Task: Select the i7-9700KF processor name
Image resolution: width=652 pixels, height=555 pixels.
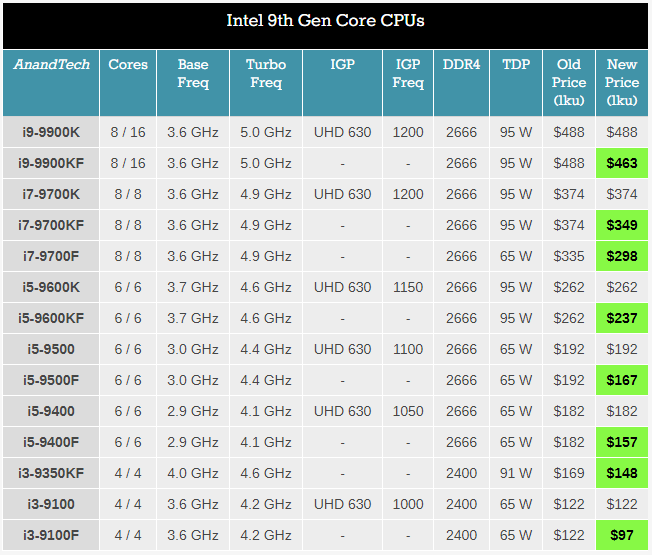Action: (x=51, y=225)
